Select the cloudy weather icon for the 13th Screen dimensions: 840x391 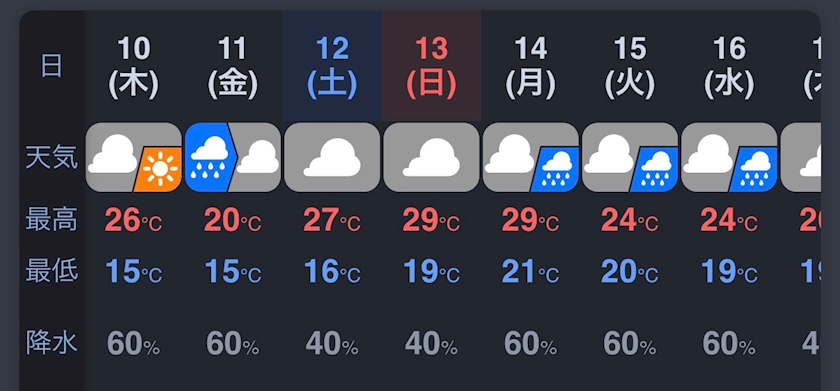[x=431, y=157]
